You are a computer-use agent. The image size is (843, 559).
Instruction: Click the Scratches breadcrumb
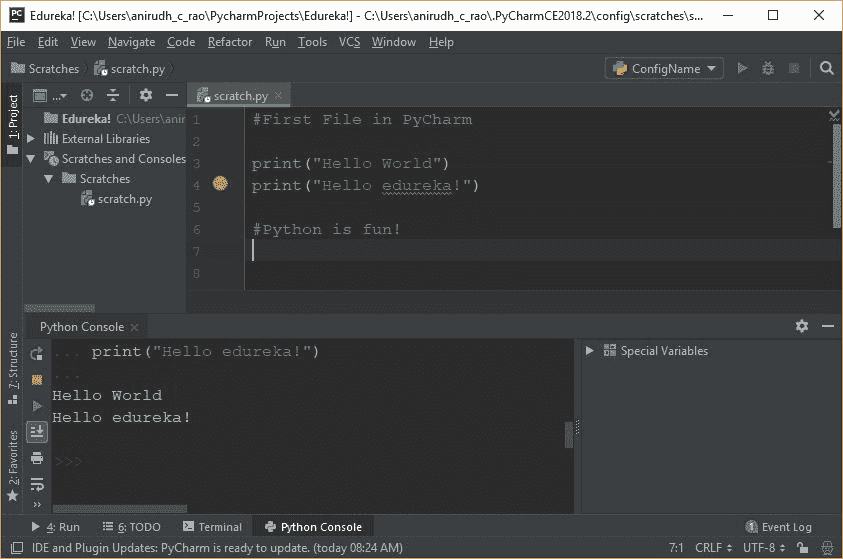tap(45, 69)
